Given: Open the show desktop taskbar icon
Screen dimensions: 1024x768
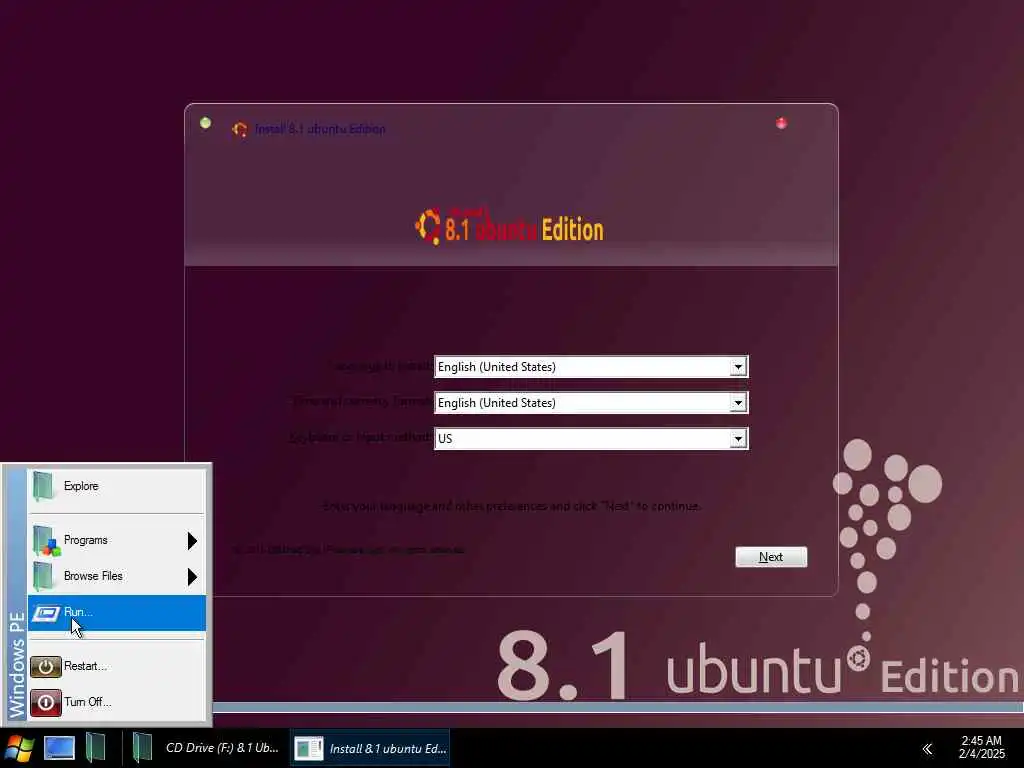Looking at the screenshot, I should [59, 748].
